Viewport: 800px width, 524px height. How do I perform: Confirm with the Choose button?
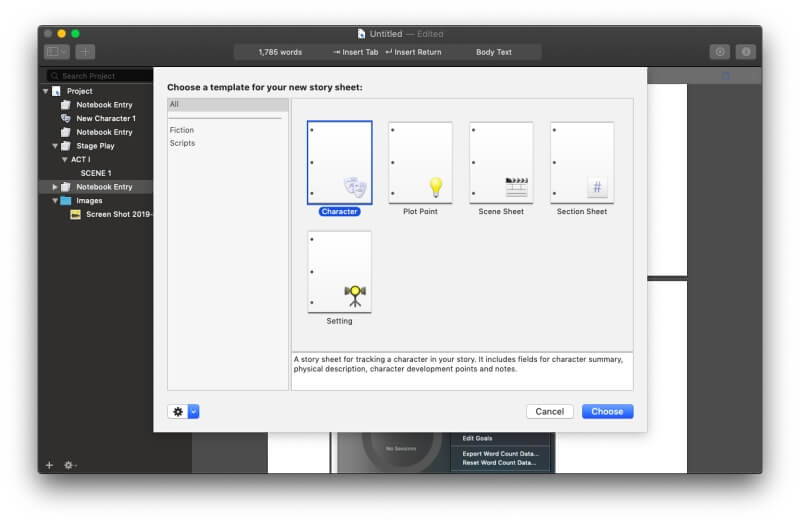pyautogui.click(x=607, y=411)
